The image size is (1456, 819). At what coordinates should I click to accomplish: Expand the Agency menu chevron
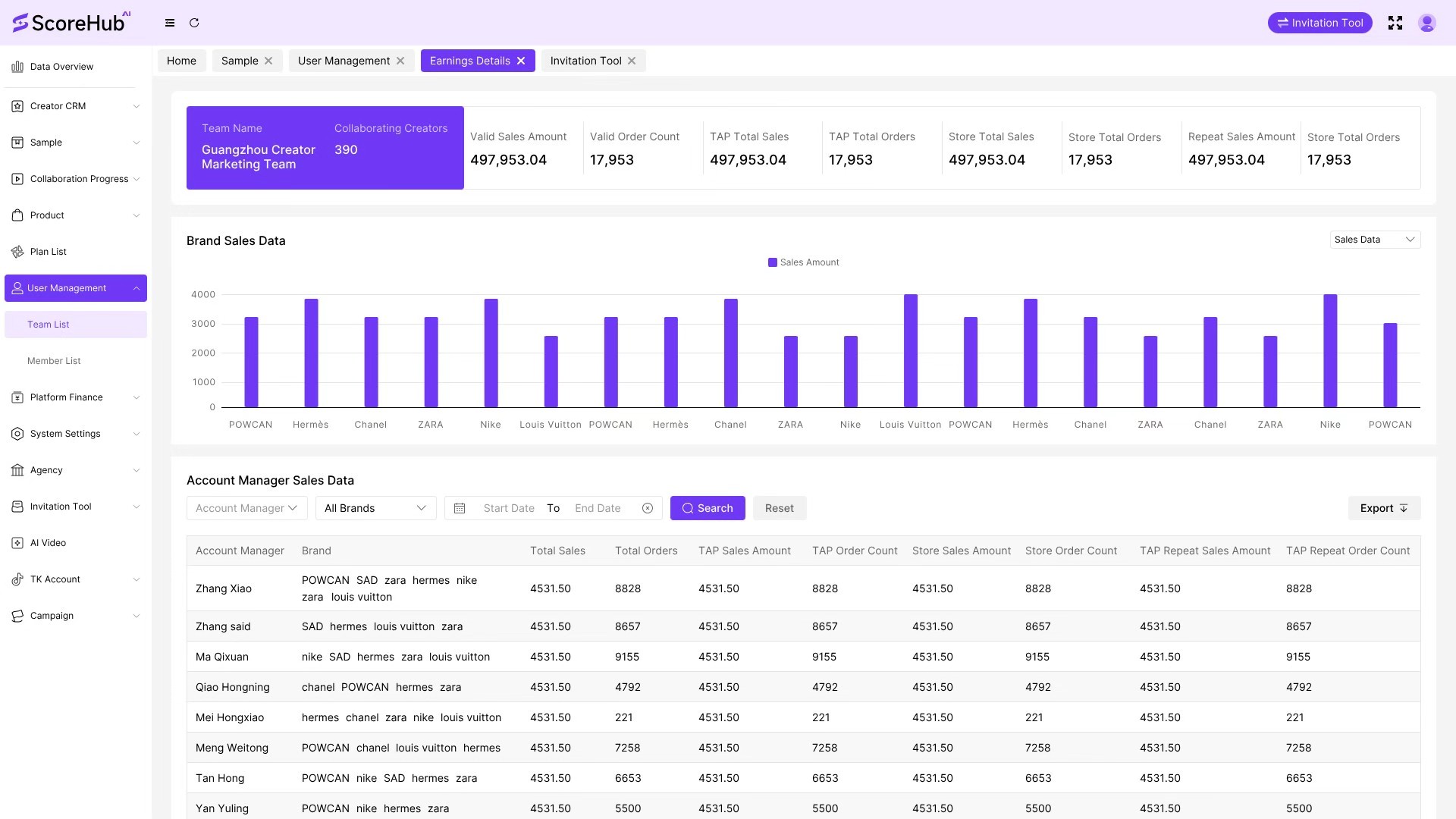click(136, 470)
